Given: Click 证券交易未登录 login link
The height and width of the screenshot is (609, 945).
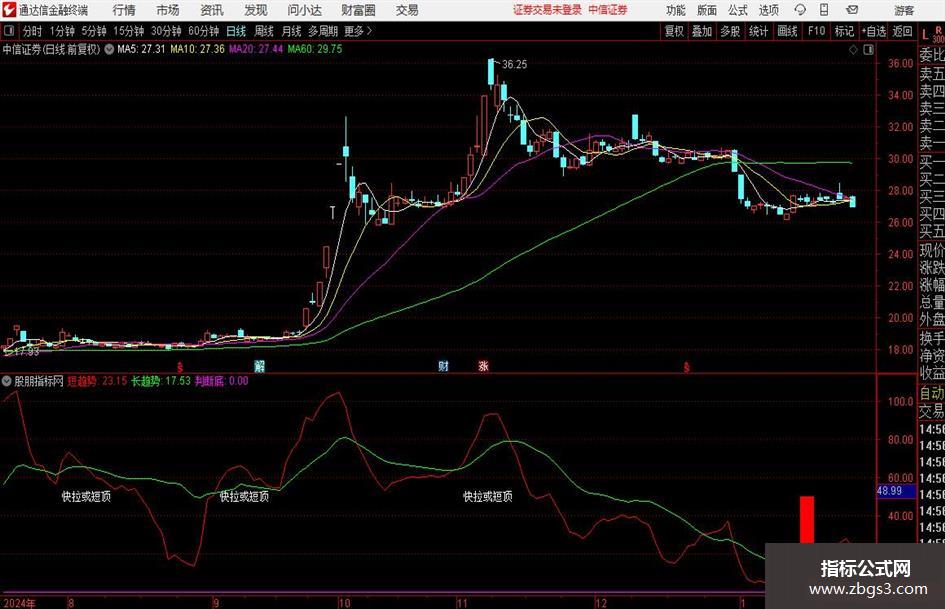Looking at the screenshot, I should point(548,10).
